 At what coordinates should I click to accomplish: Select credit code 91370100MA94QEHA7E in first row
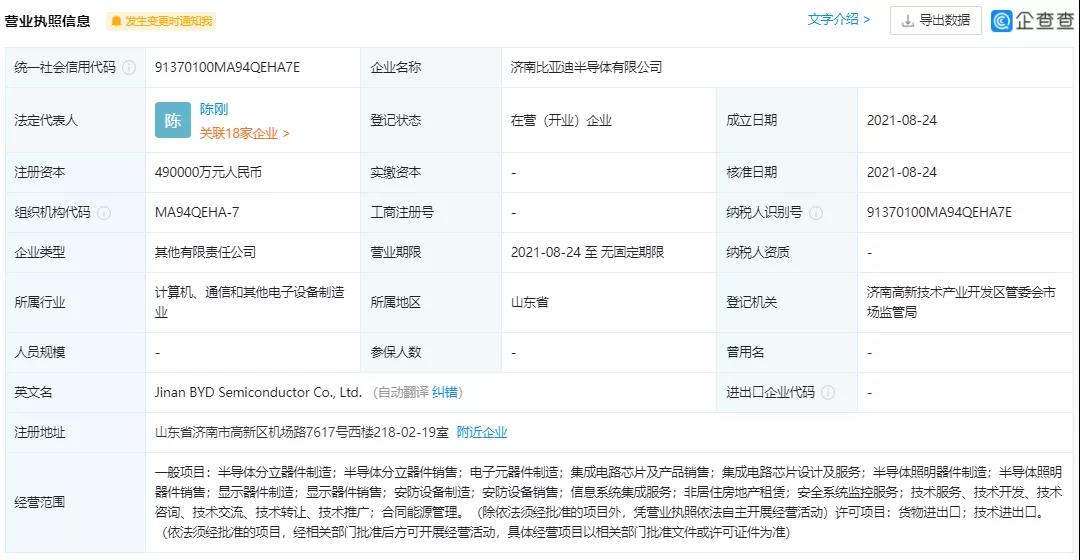tap(227, 68)
